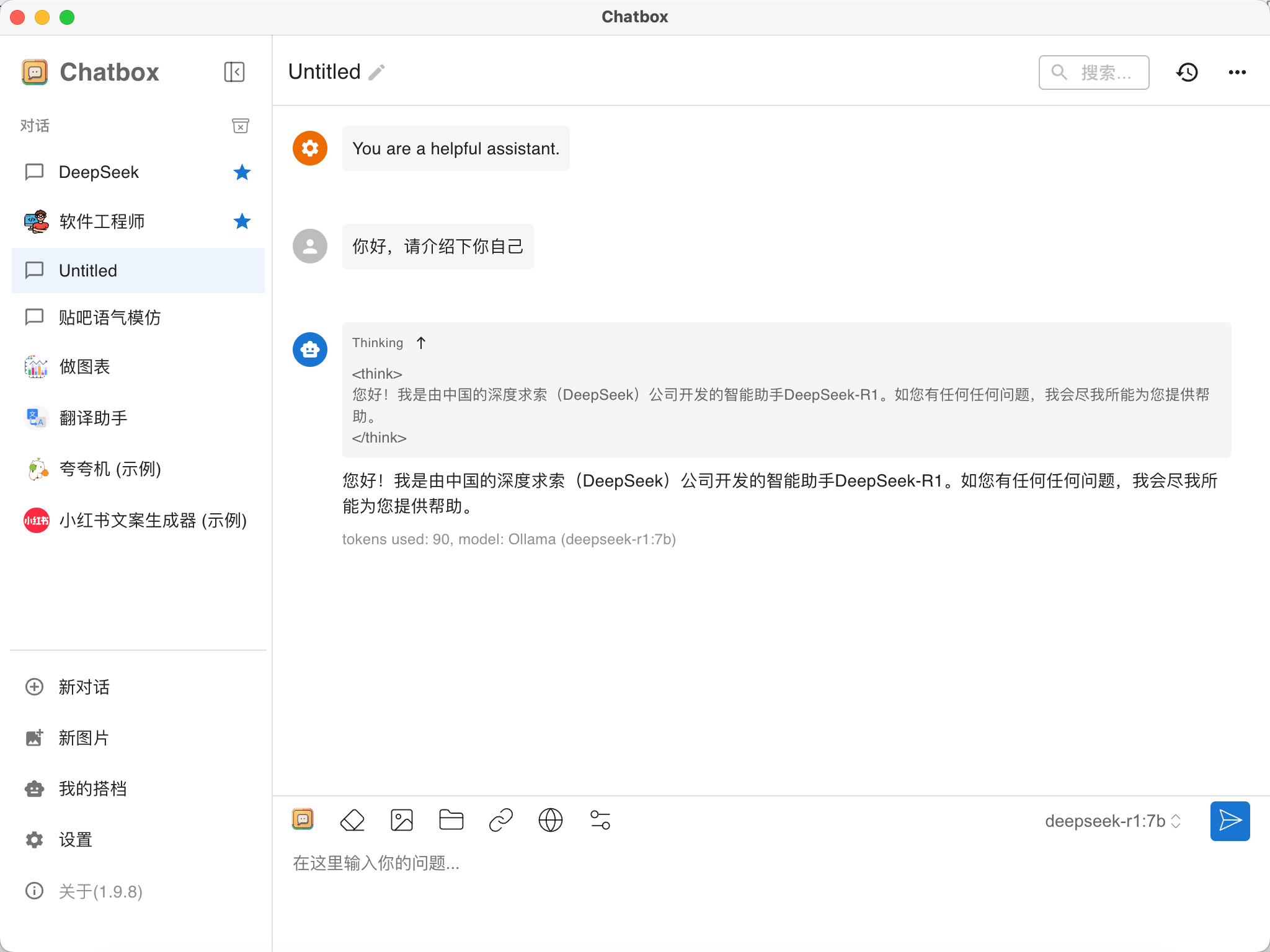Collapse the Thinking section arrow
1270x952 pixels.
[421, 343]
